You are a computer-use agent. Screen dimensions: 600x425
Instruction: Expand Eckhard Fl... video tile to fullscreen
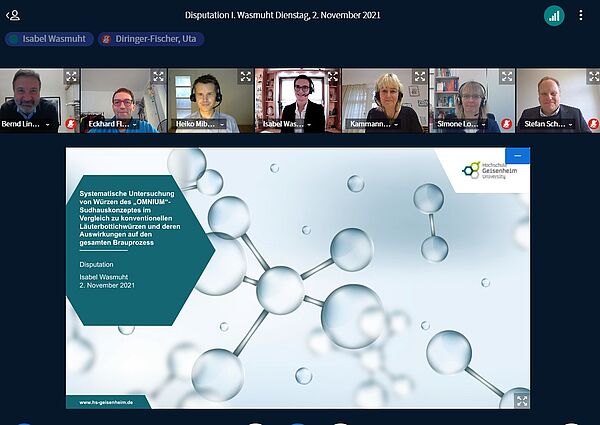(x=158, y=76)
